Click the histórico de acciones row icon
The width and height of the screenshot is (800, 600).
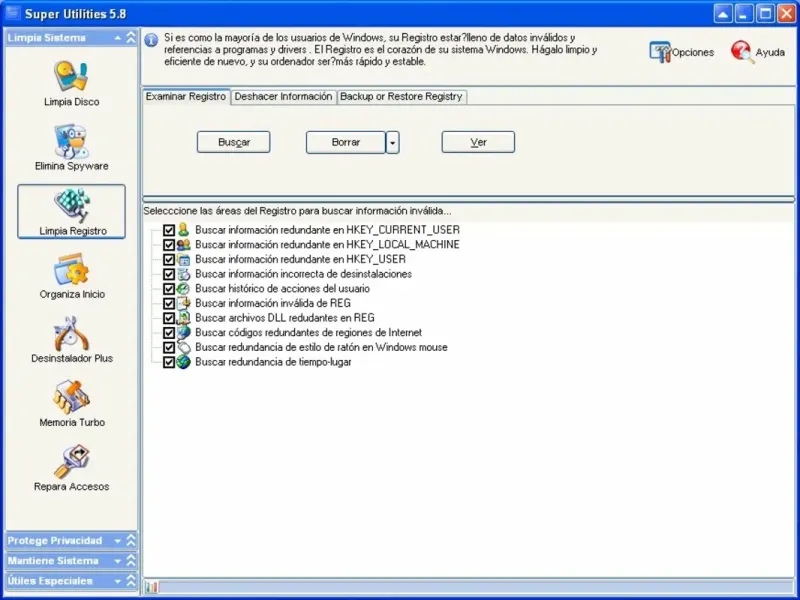click(x=184, y=289)
